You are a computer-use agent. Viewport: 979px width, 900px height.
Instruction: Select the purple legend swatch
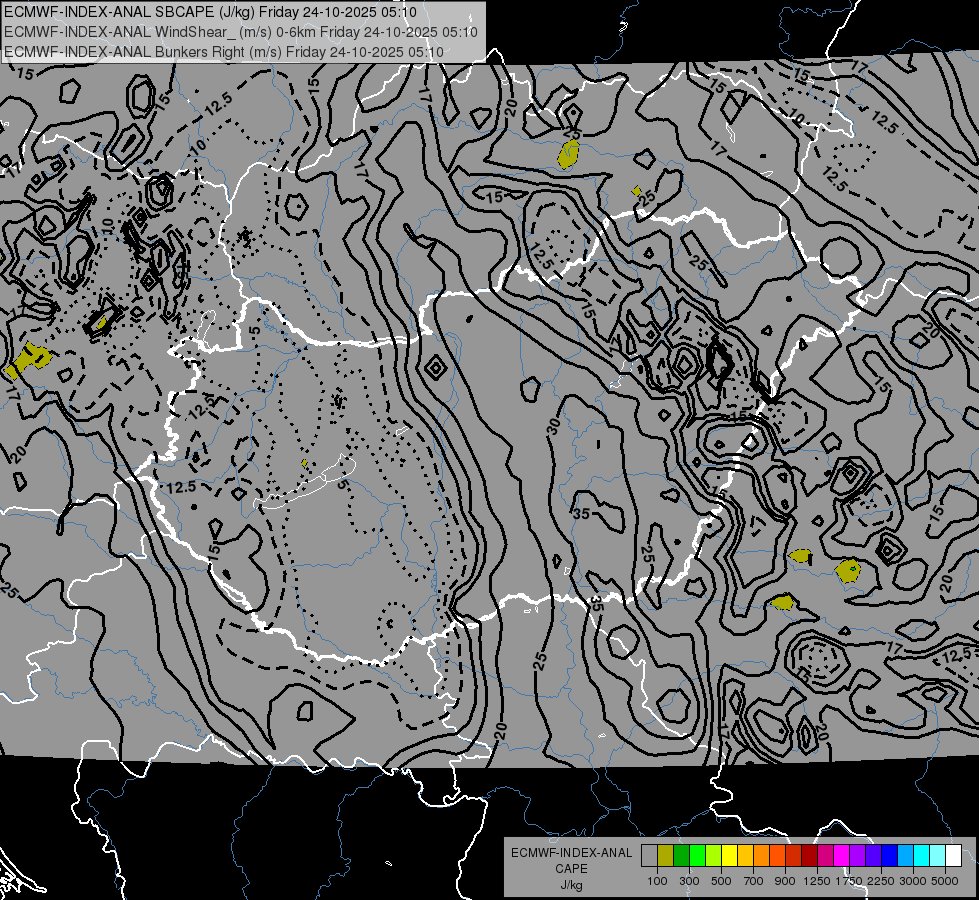point(858,856)
